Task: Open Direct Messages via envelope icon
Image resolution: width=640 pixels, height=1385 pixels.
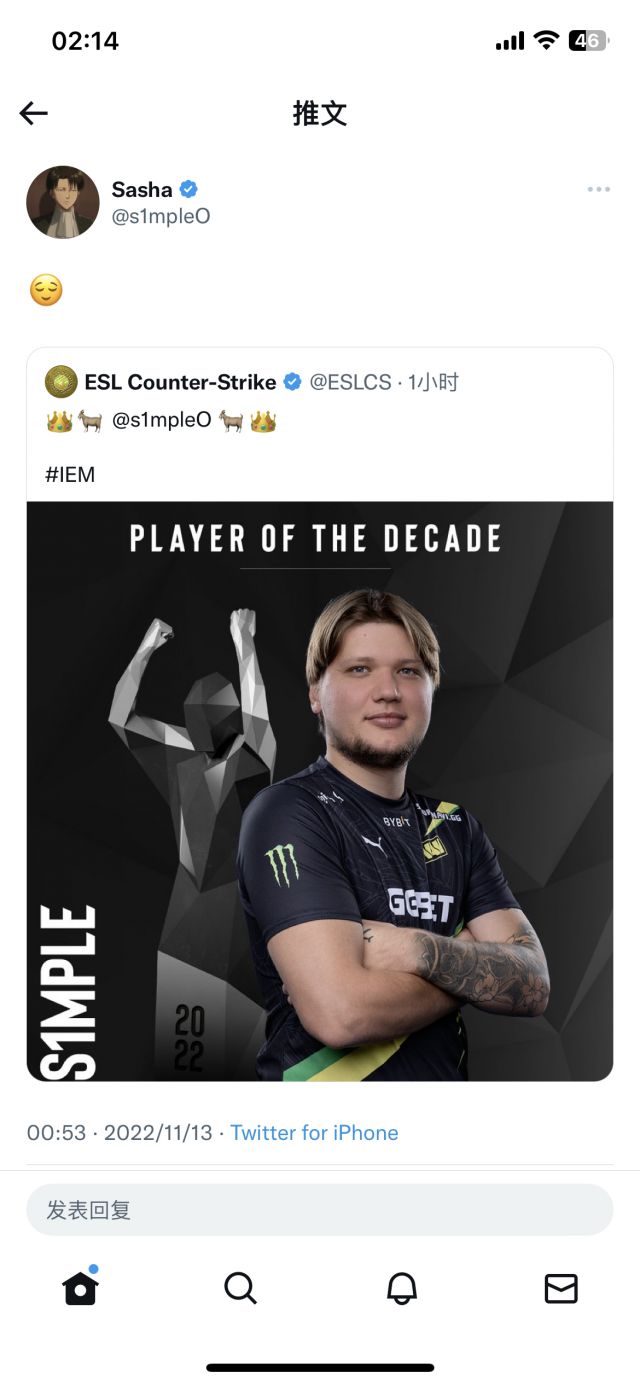Action: point(562,1288)
